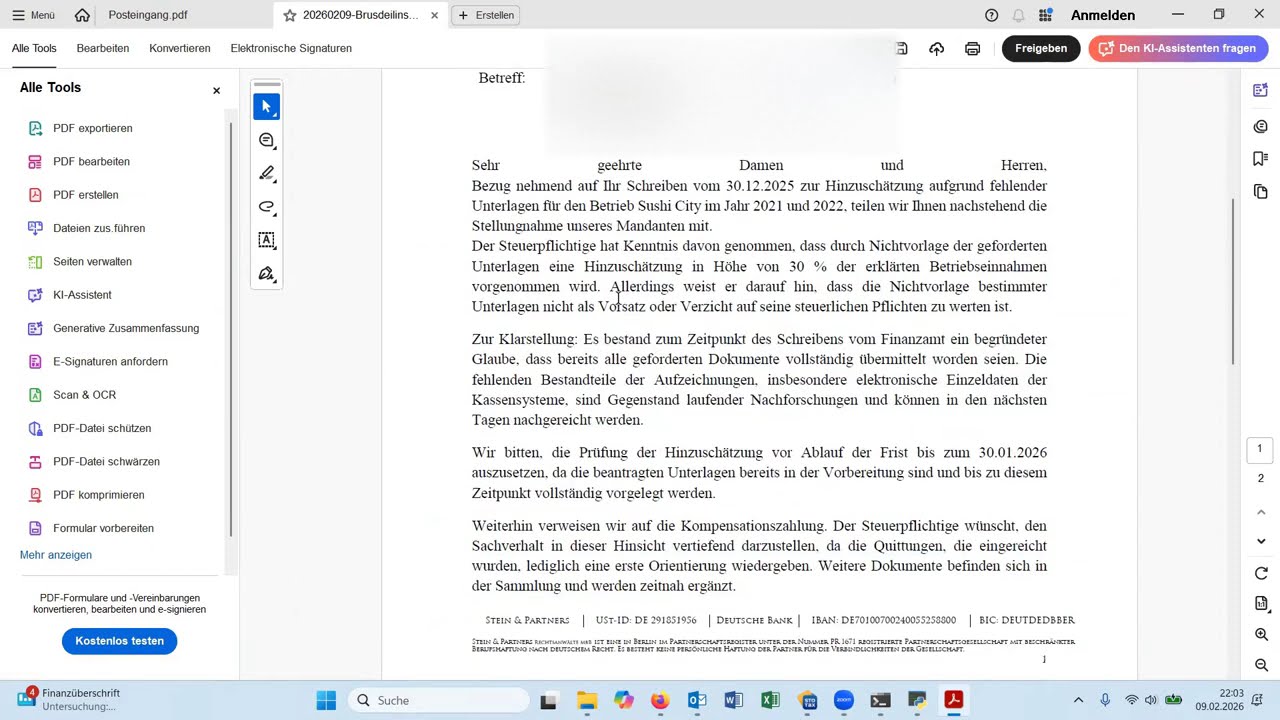Click the Anmelden button
The image size is (1280, 720).
[1103, 15]
